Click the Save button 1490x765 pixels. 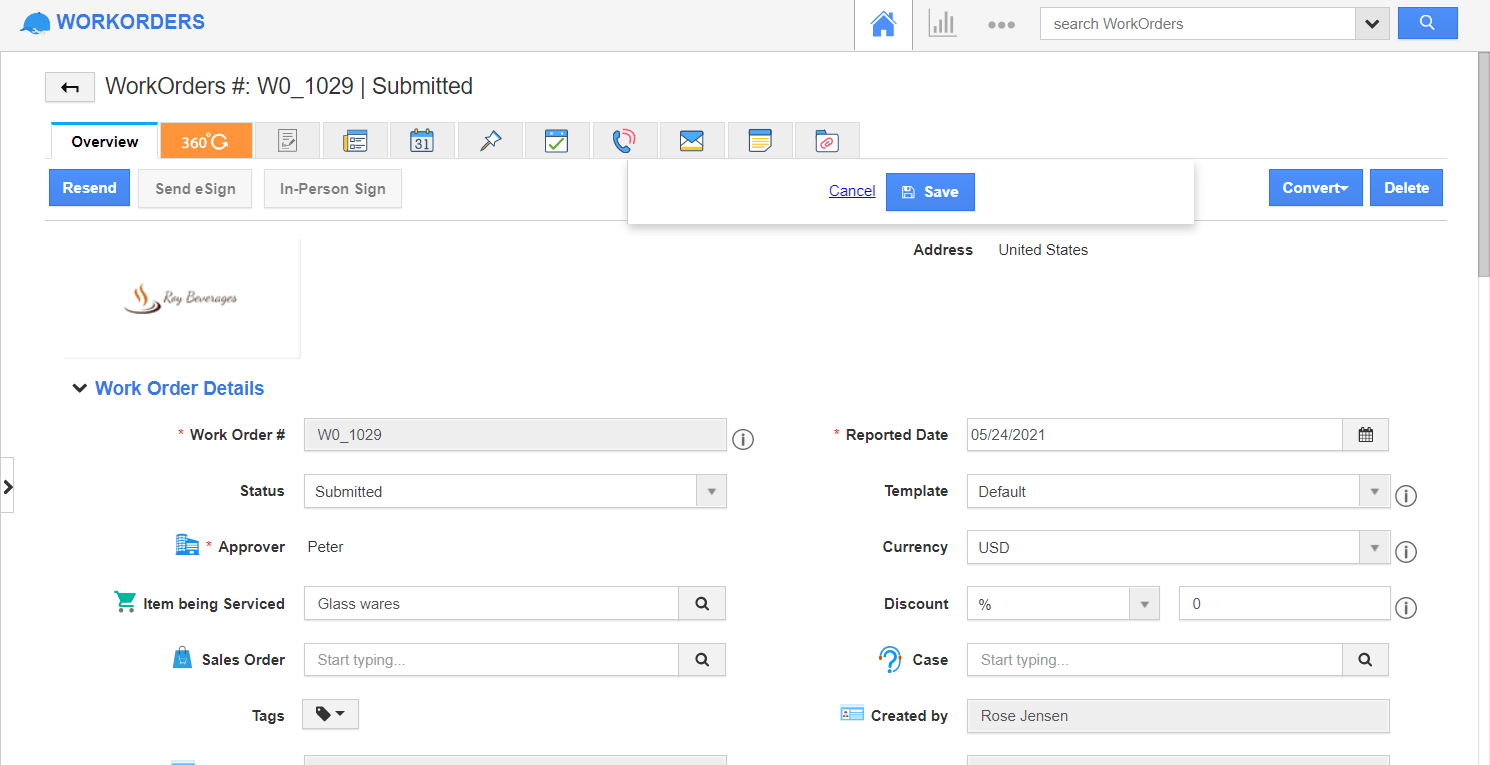[x=929, y=192]
